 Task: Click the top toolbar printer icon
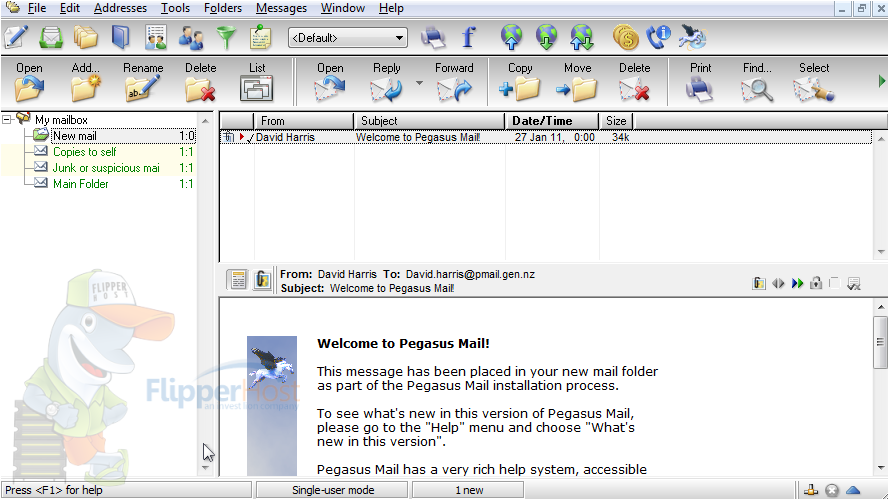click(x=433, y=37)
